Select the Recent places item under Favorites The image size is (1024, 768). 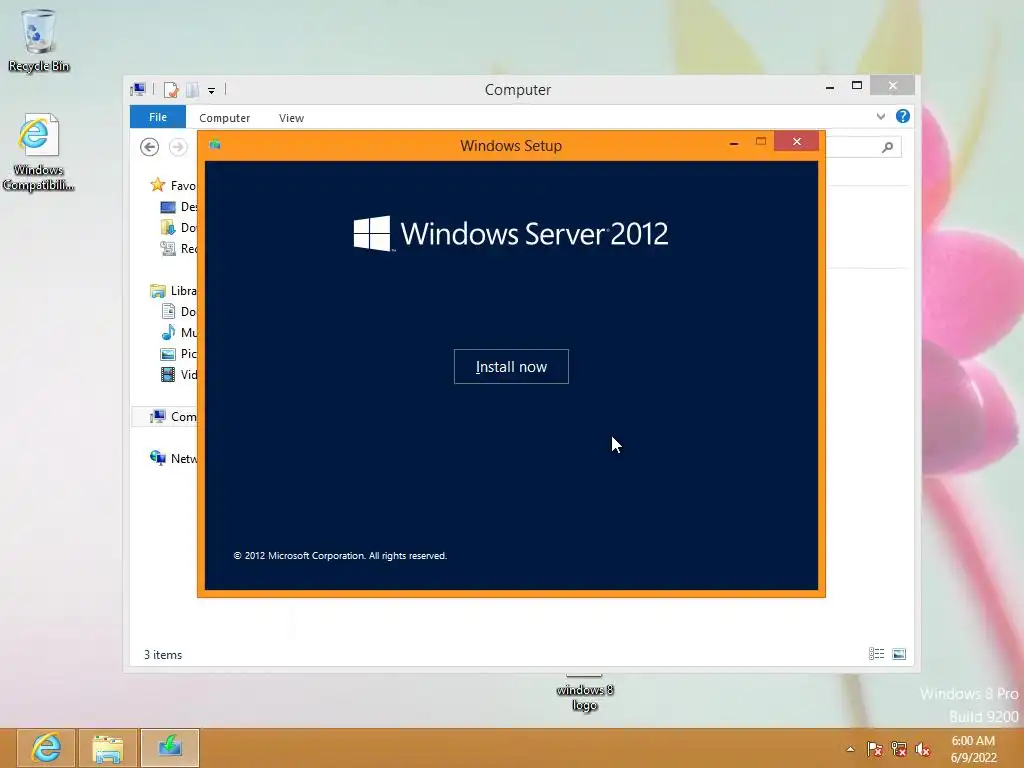[x=178, y=248]
